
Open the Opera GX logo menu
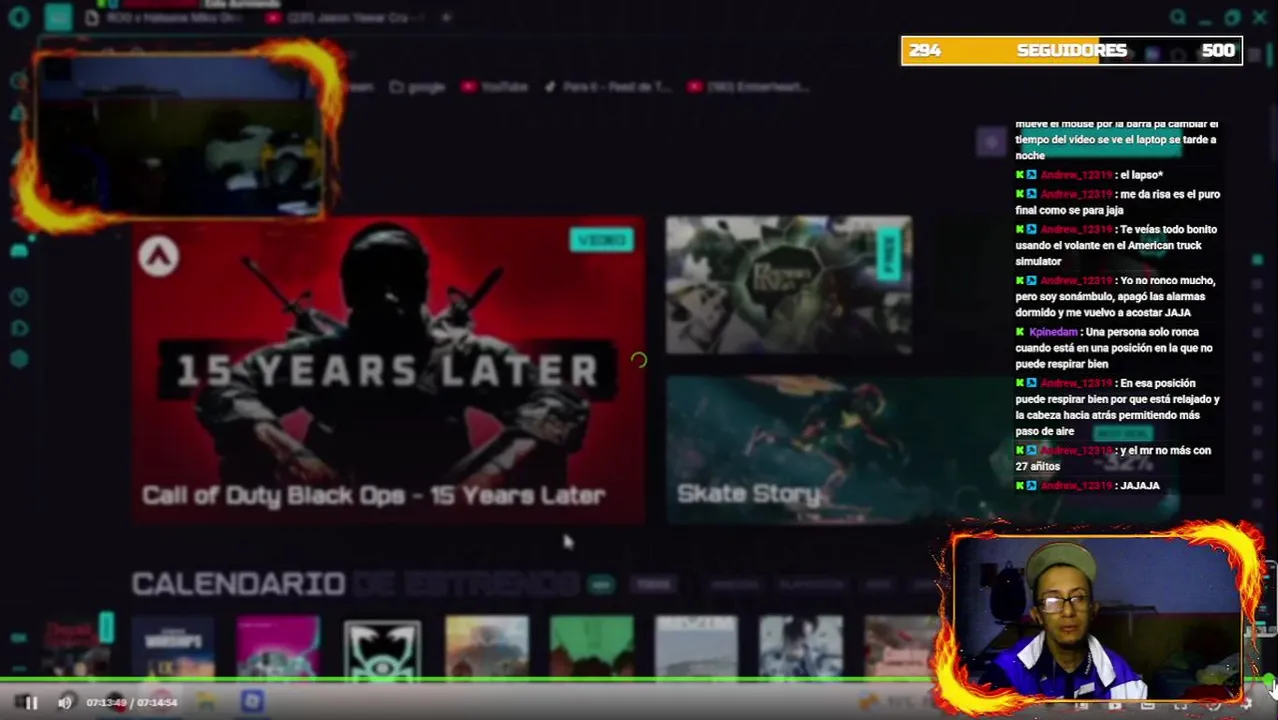(18, 17)
